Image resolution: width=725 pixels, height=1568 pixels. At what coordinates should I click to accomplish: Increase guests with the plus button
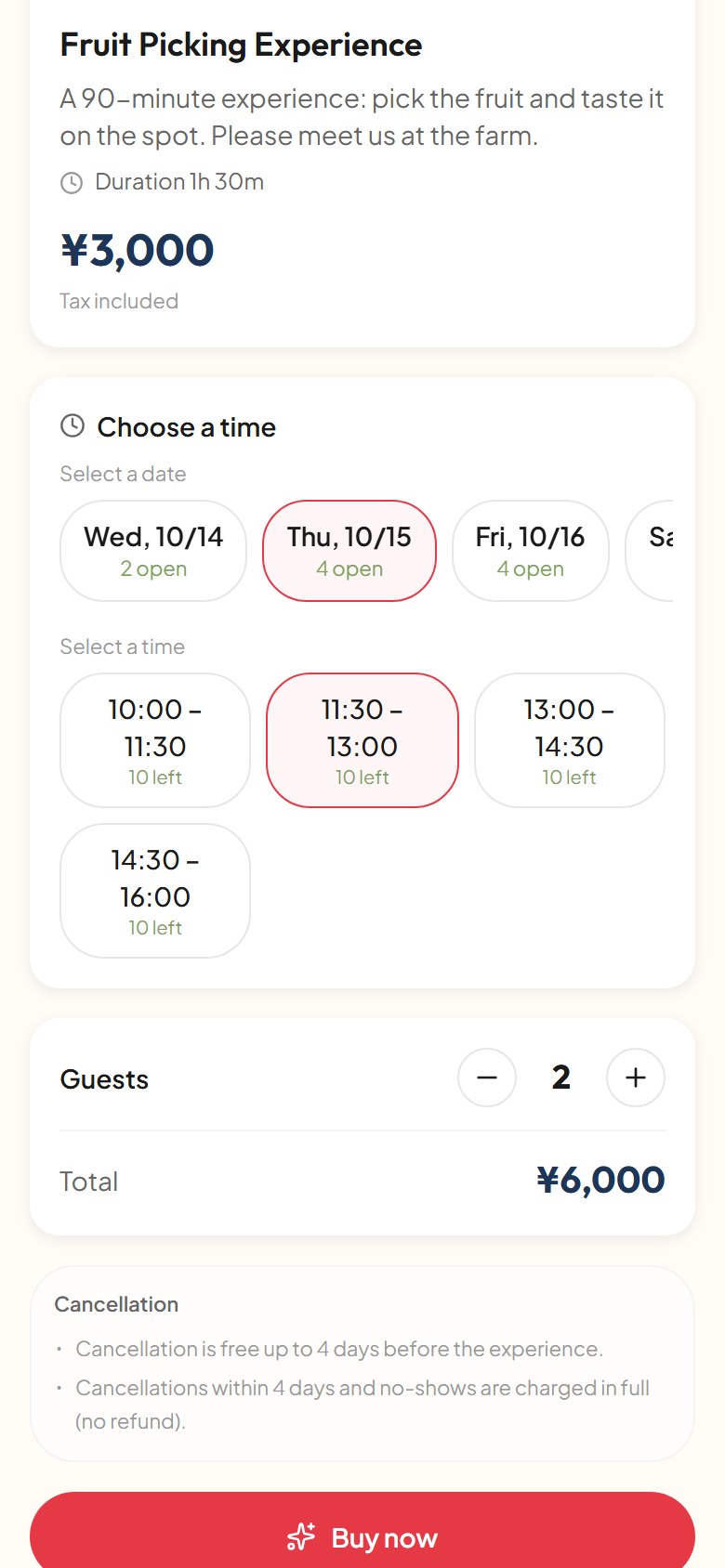(636, 1078)
